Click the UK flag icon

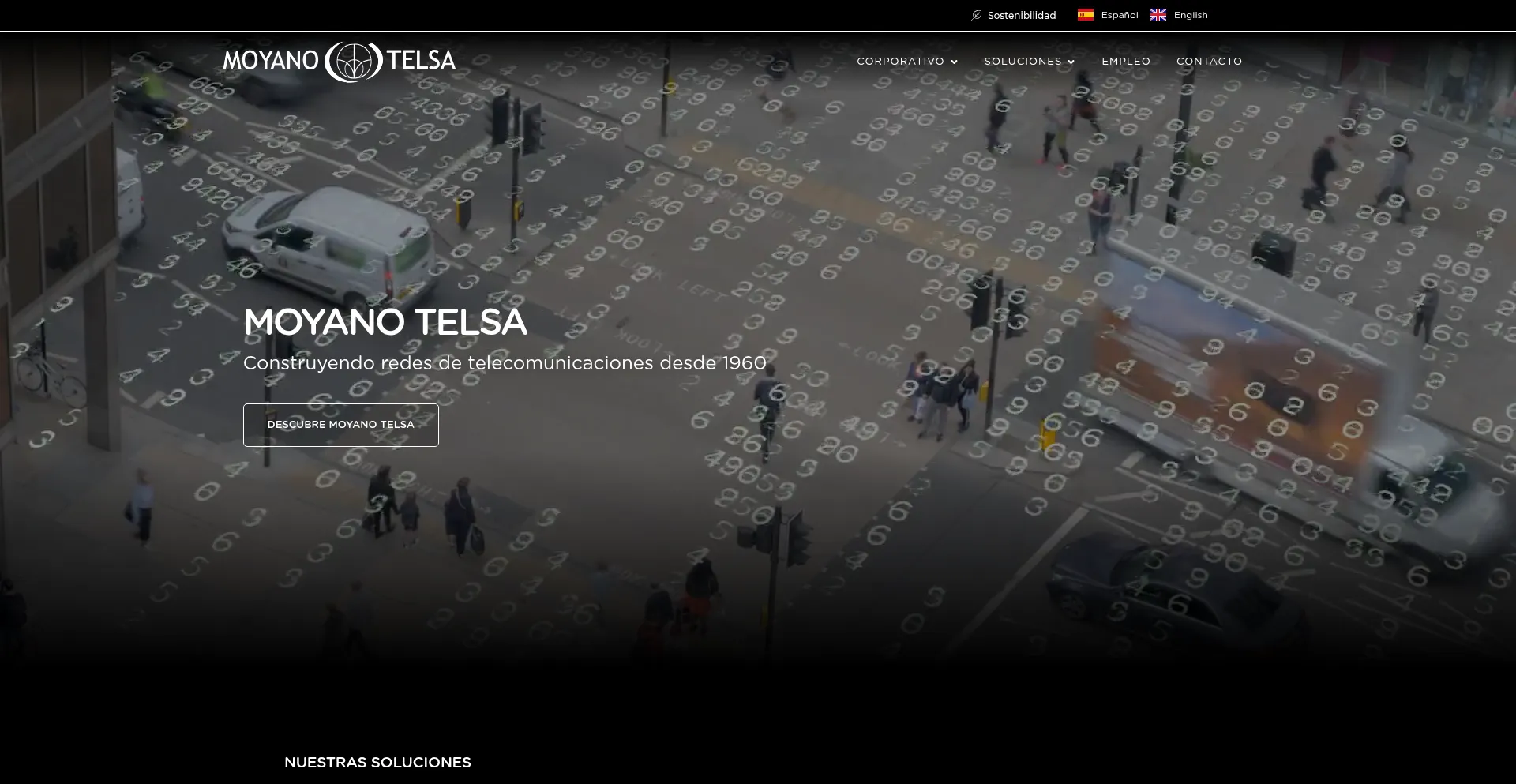(x=1158, y=15)
